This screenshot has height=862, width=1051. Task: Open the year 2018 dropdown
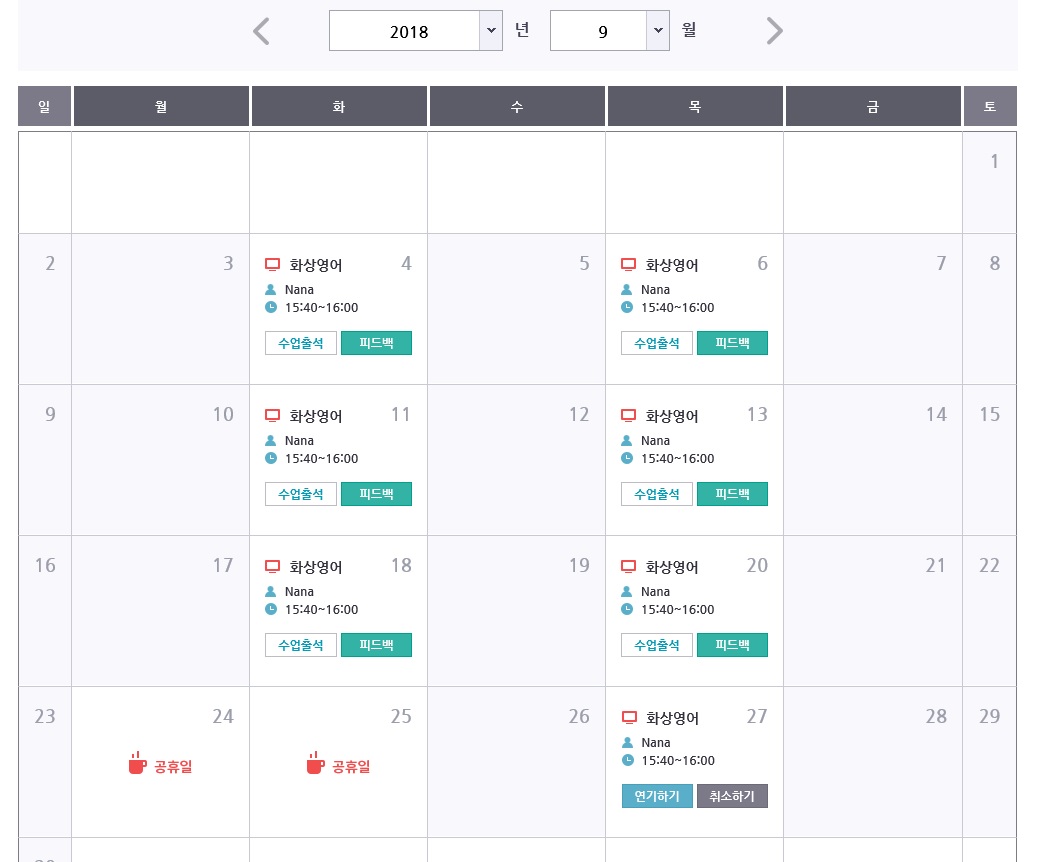[415, 31]
